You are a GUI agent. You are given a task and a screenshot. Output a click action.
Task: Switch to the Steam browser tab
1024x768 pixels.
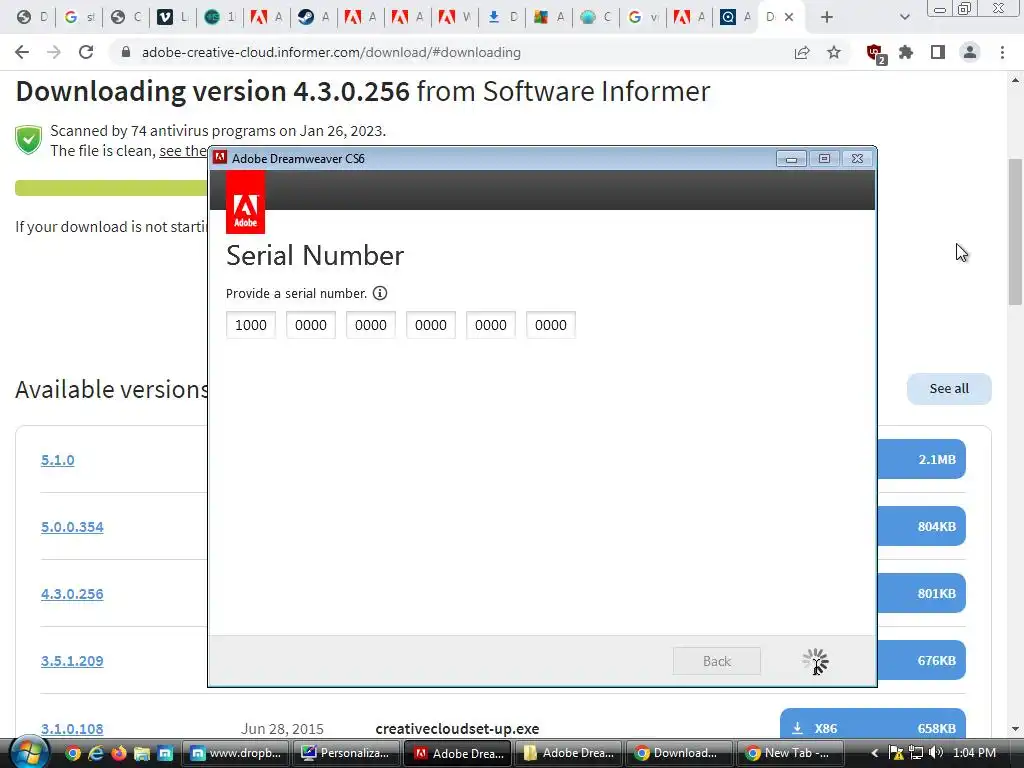[314, 17]
